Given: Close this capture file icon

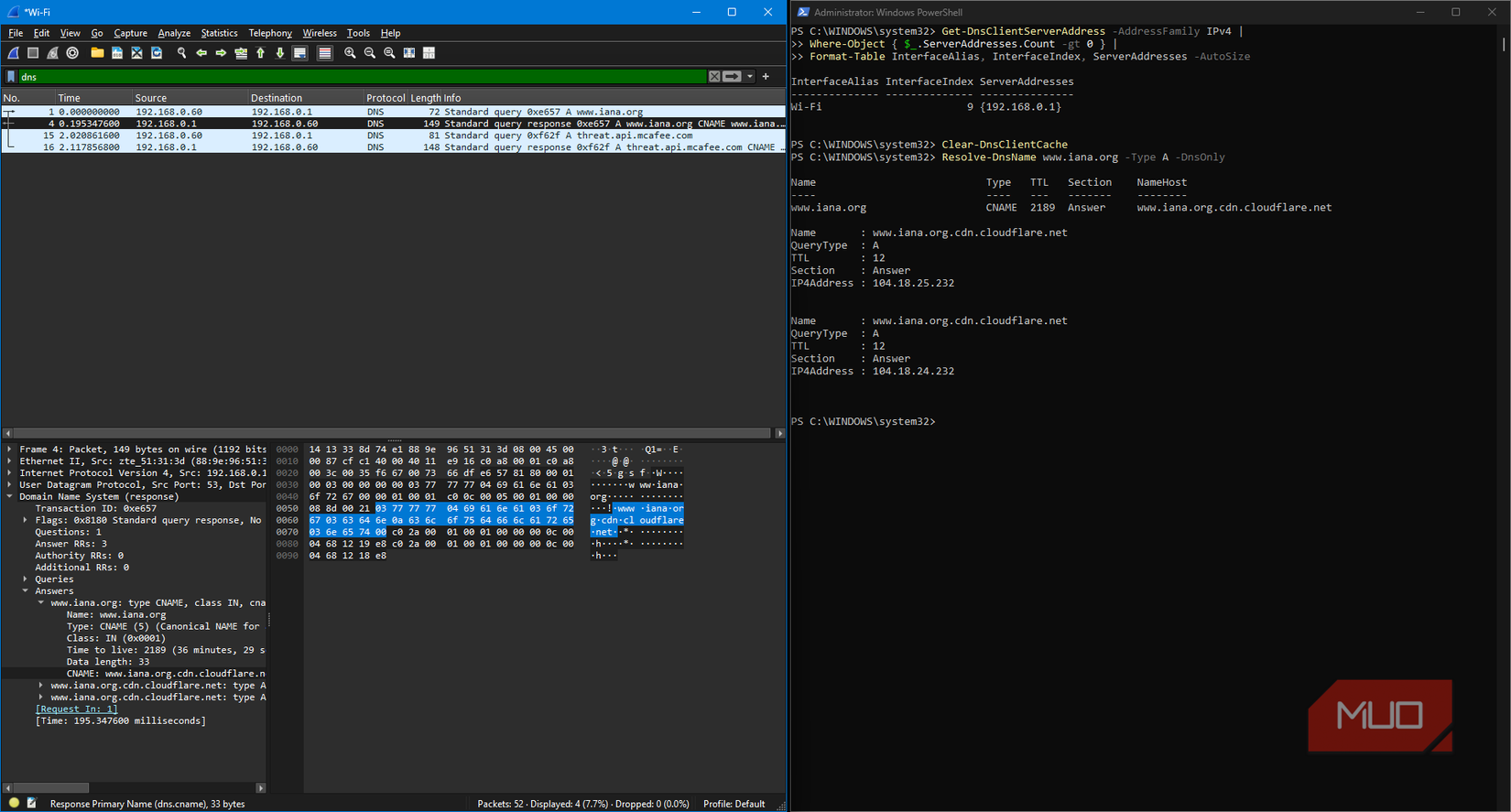Looking at the screenshot, I should coord(136,53).
